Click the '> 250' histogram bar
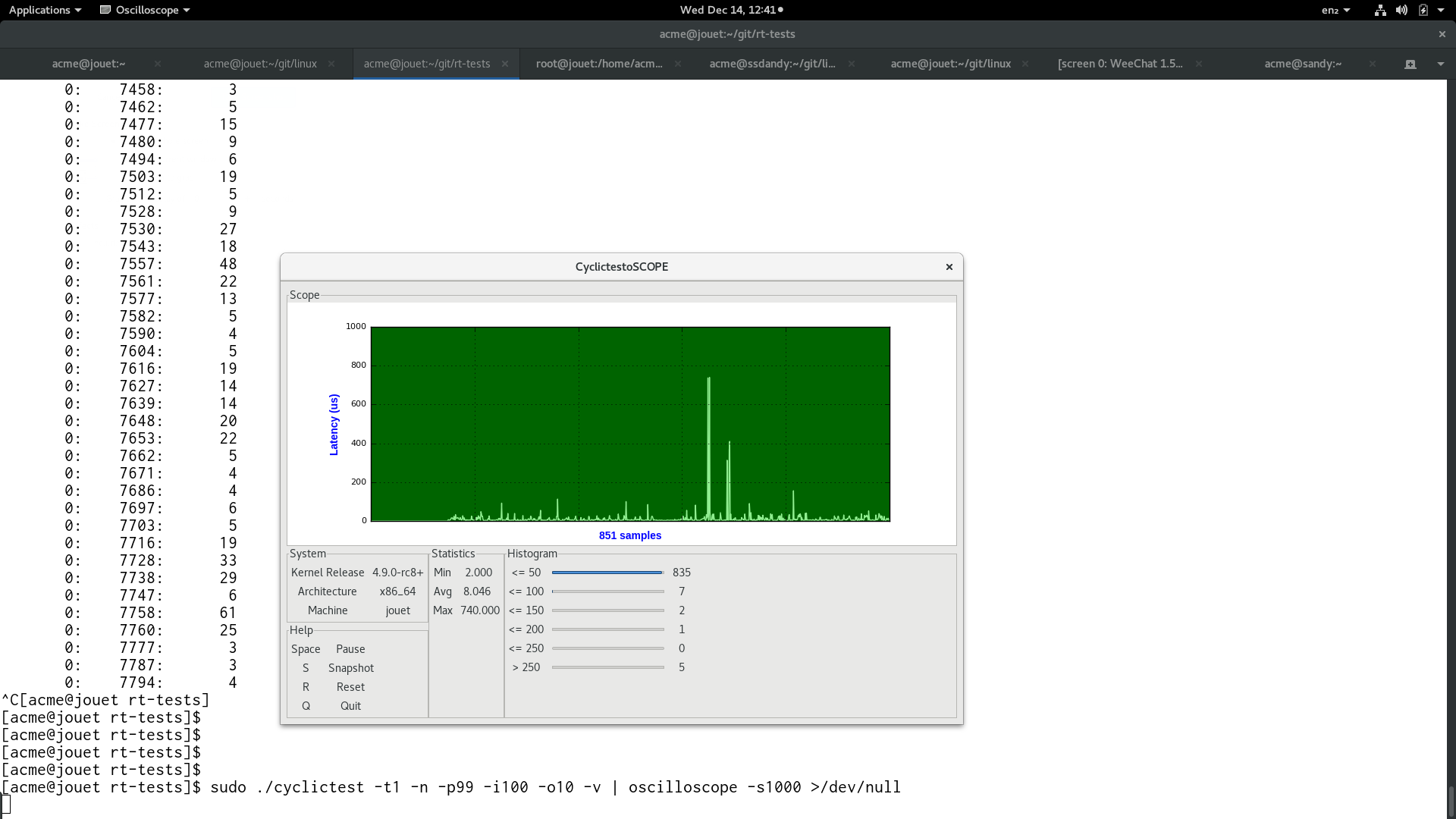 point(608,667)
